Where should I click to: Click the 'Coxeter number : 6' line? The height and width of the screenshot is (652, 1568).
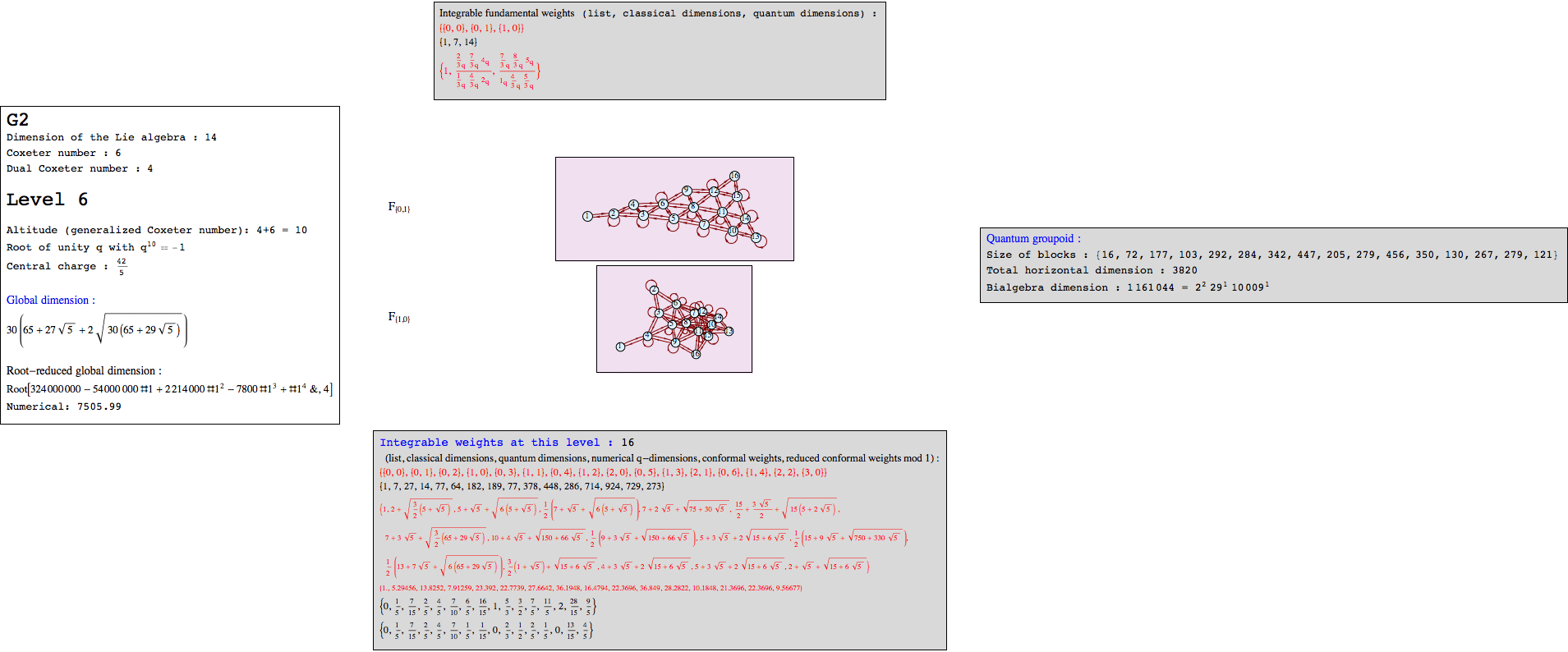tap(64, 153)
